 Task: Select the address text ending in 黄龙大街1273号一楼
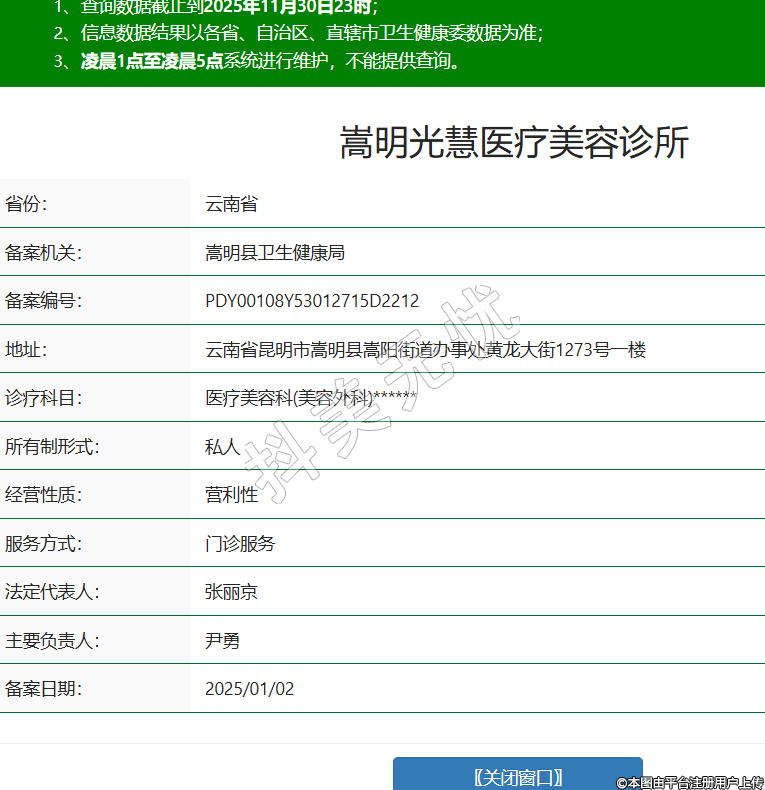pyautogui.click(x=425, y=350)
